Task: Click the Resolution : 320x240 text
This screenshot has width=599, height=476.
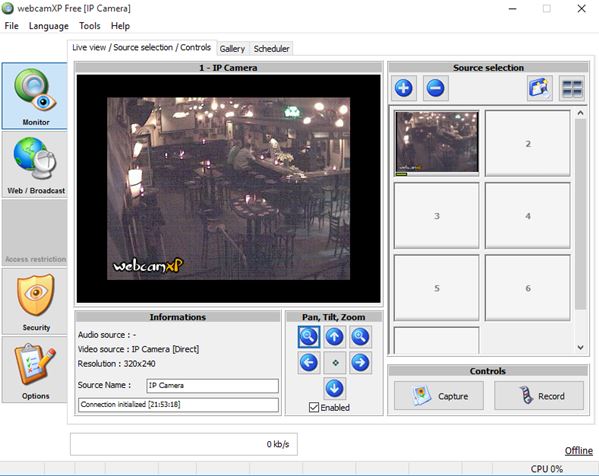Action: (x=117, y=363)
